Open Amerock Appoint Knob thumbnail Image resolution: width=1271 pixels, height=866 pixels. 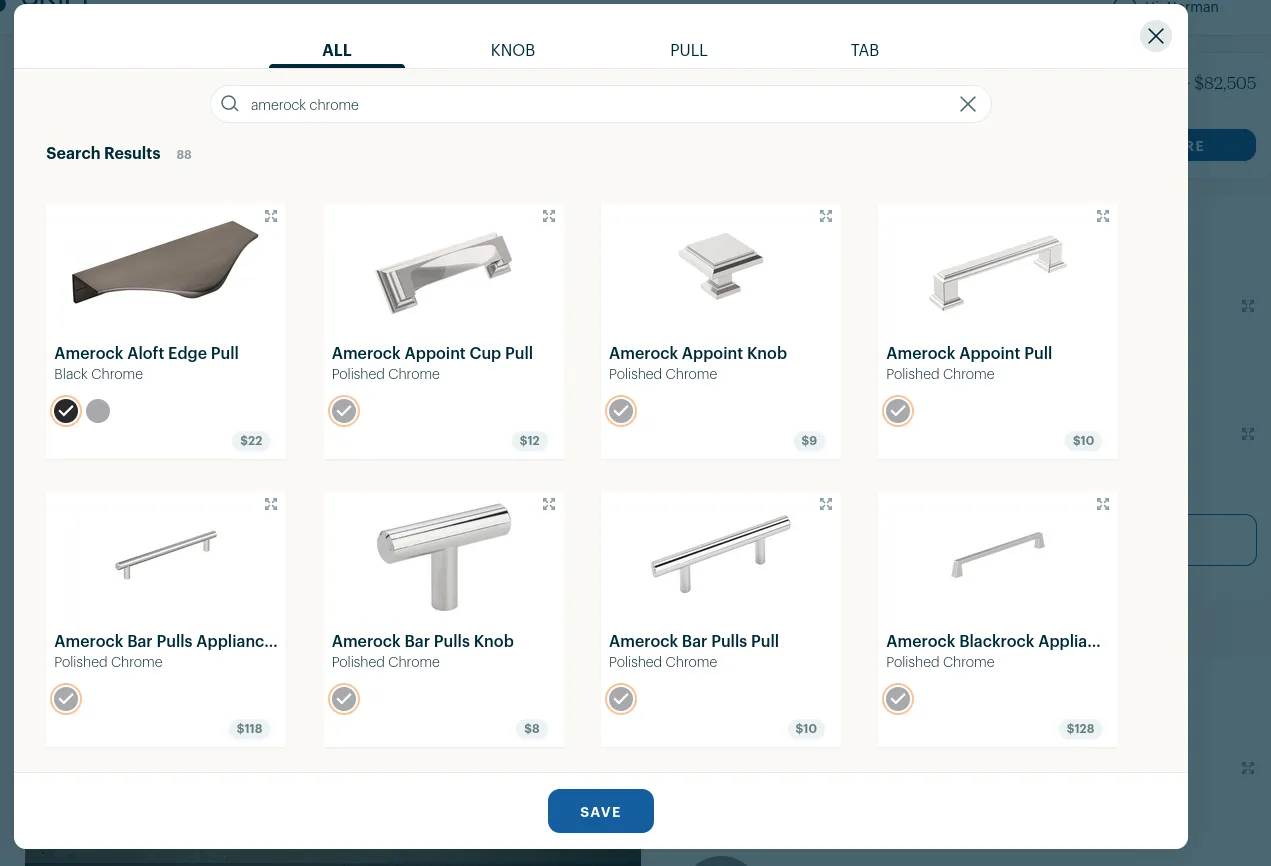pos(721,265)
